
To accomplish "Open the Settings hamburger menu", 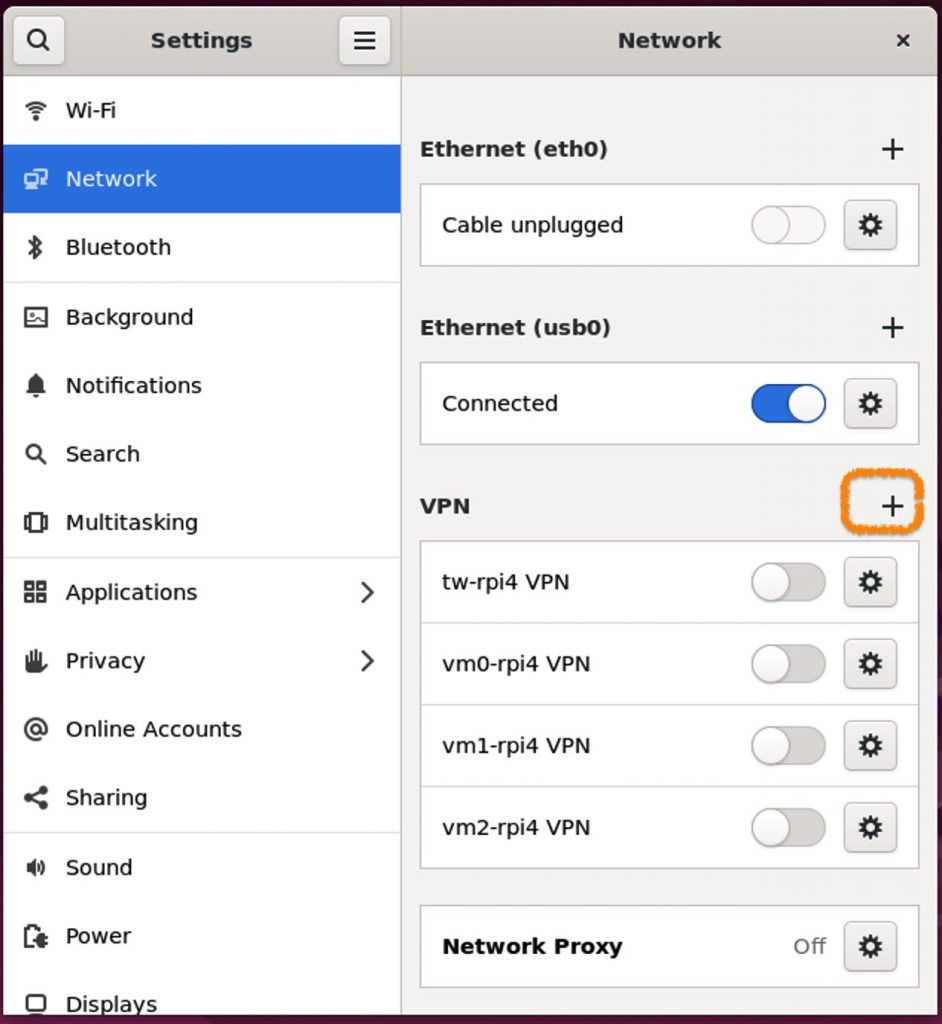I will pos(364,41).
